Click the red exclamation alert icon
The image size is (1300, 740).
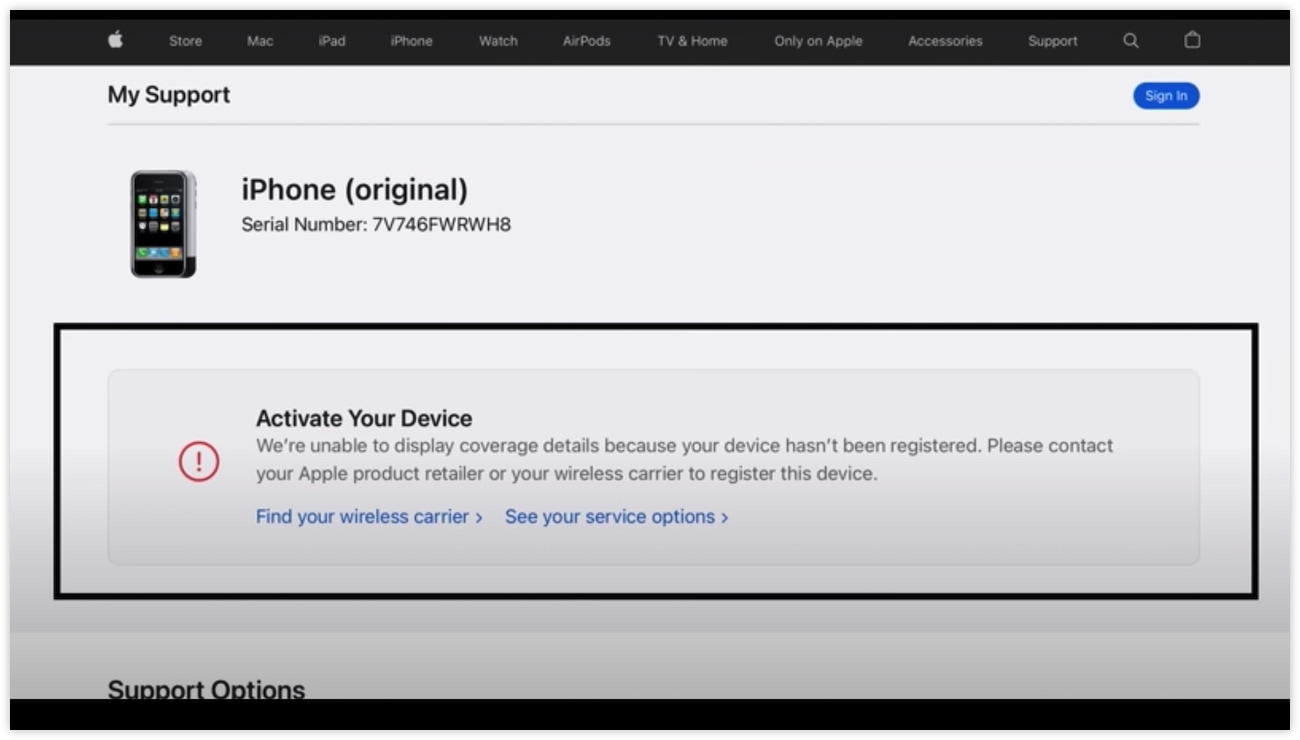198,461
